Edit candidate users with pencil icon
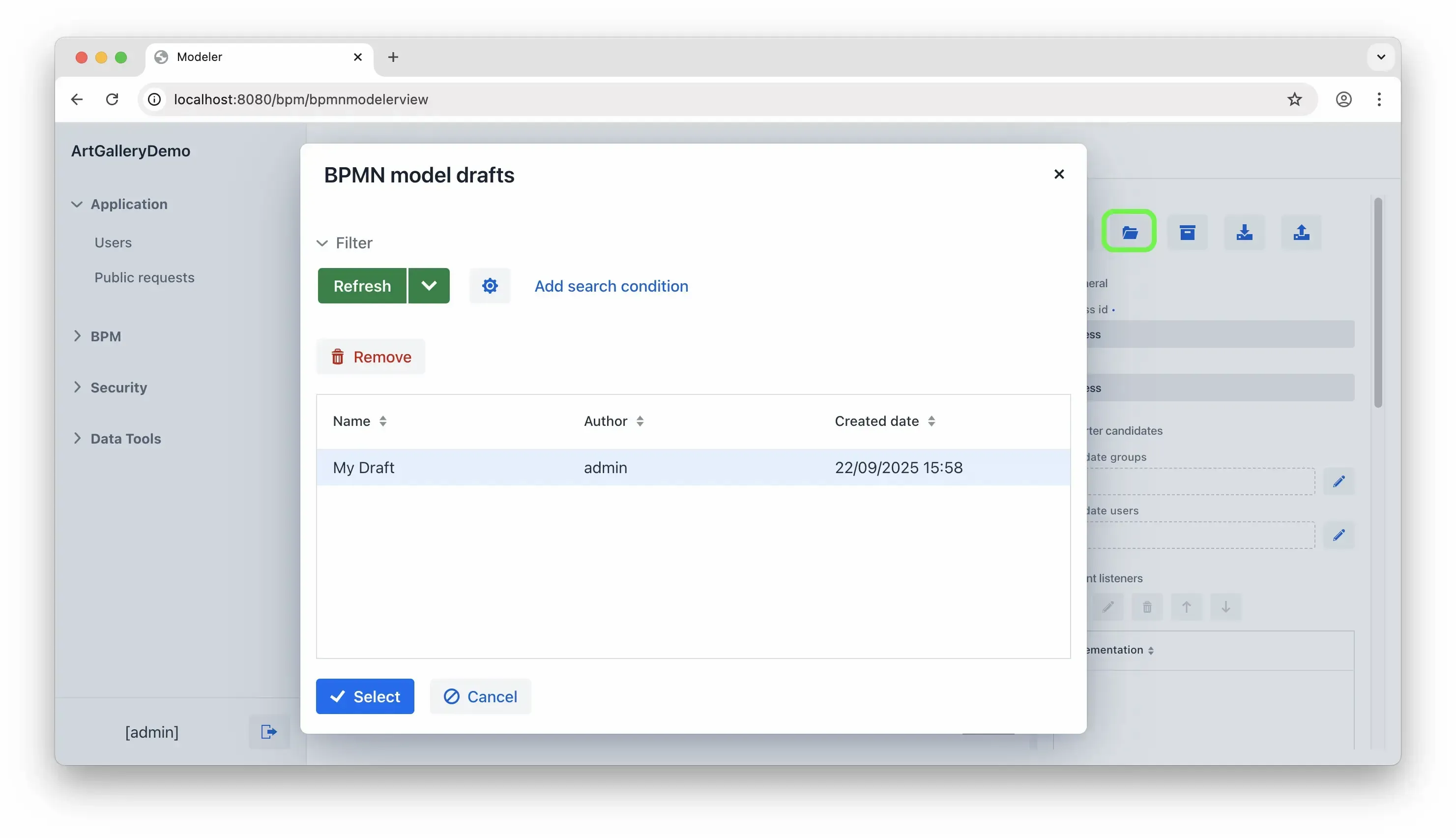Image resolution: width=1456 pixels, height=838 pixels. pyautogui.click(x=1338, y=535)
